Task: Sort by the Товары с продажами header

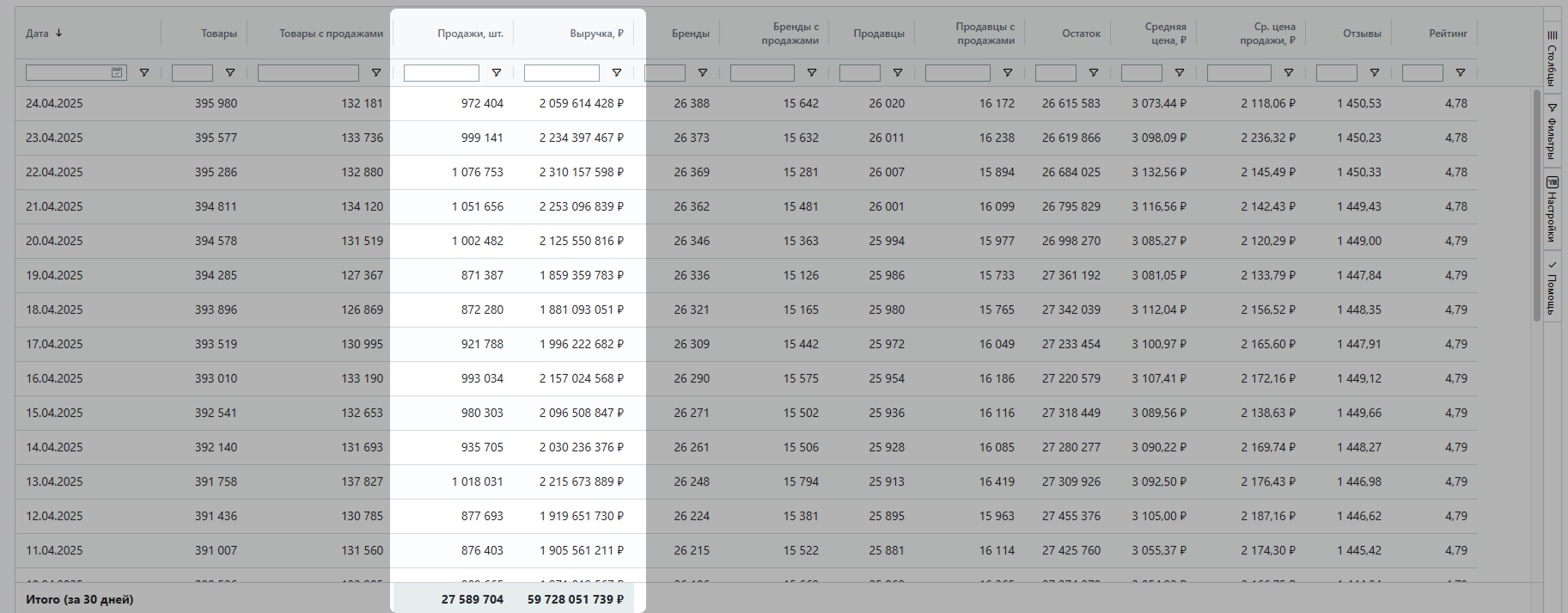Action: (331, 34)
